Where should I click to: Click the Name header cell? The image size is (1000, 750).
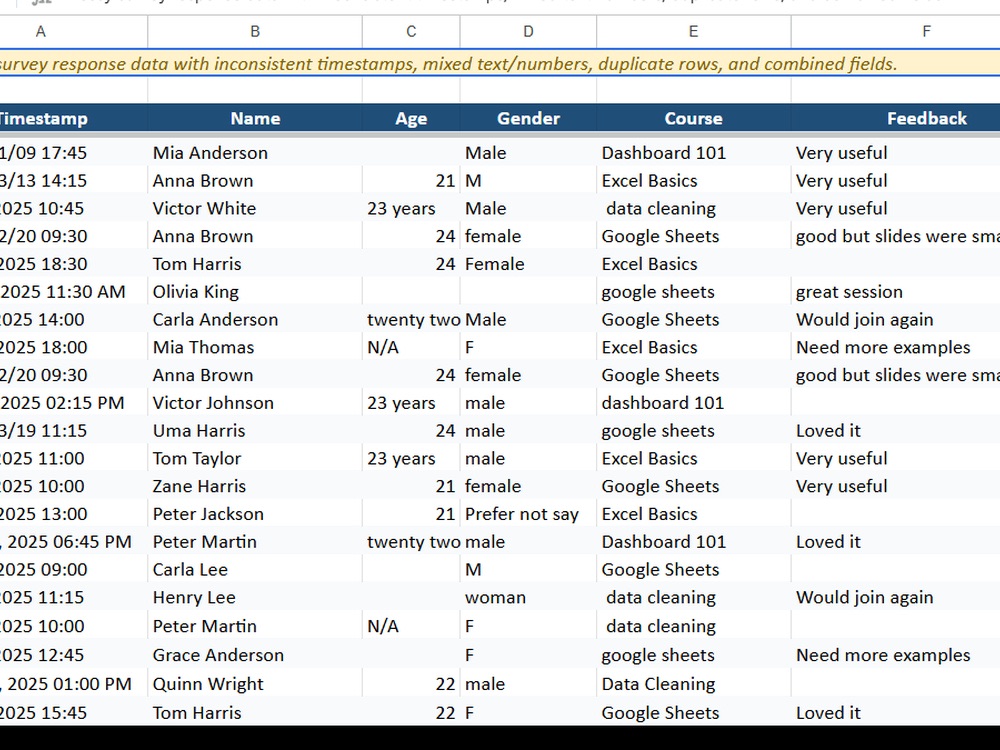(254, 118)
